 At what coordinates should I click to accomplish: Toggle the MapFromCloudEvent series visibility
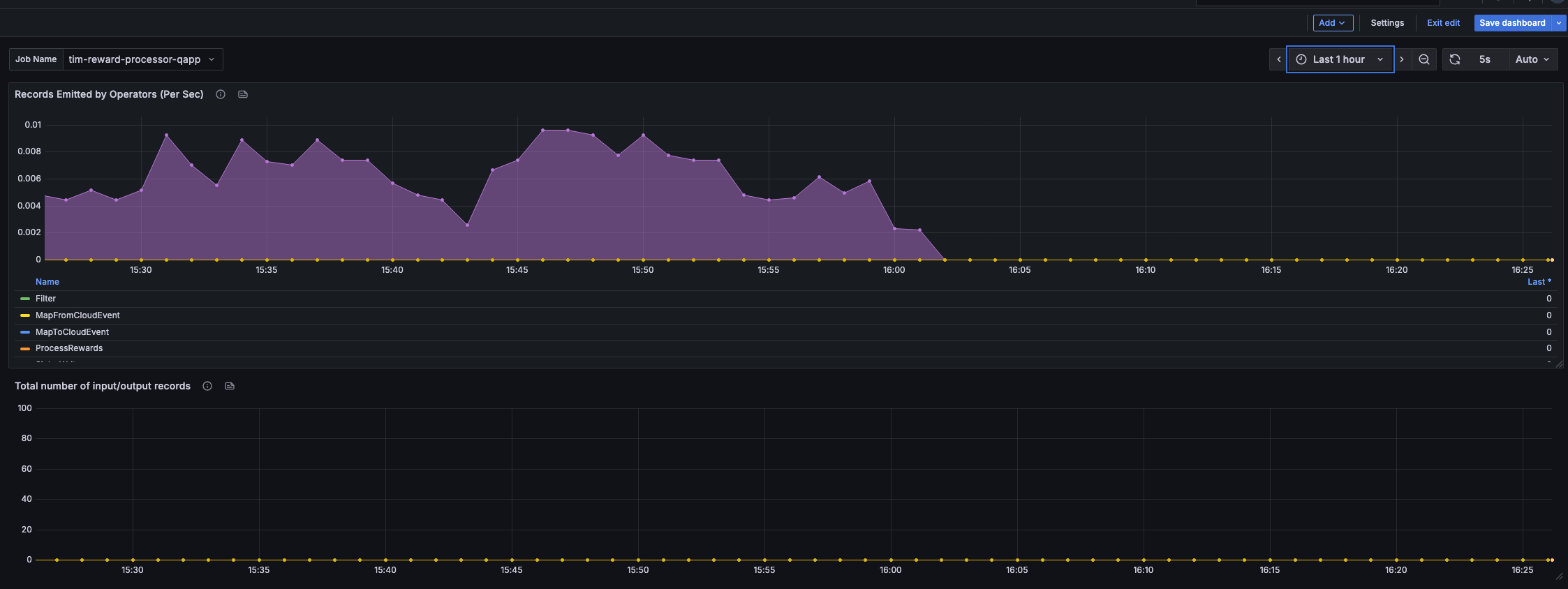click(77, 315)
